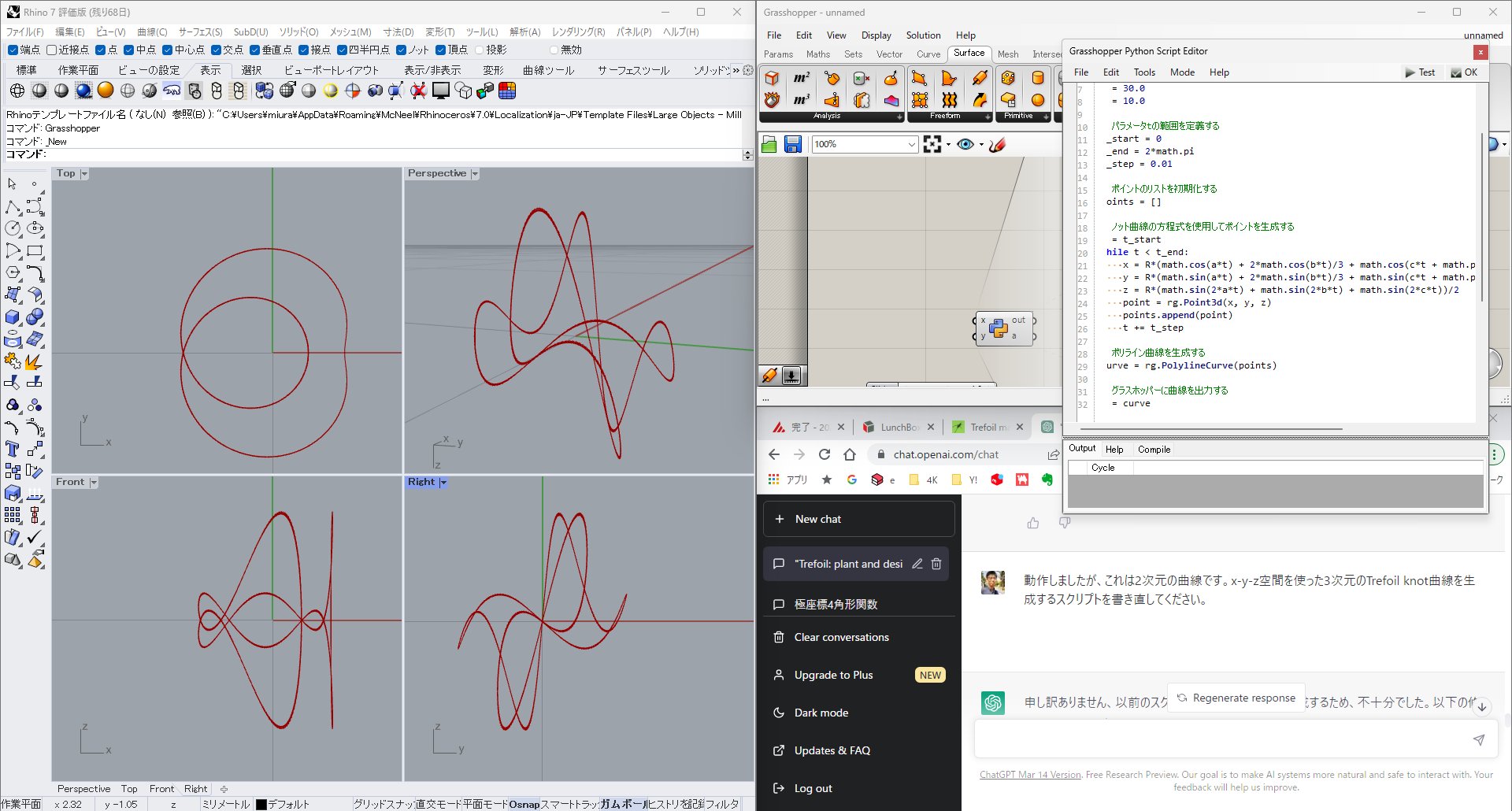Enable the 近接点 snap checkbox in Rhino
The image size is (1512, 811).
51,49
